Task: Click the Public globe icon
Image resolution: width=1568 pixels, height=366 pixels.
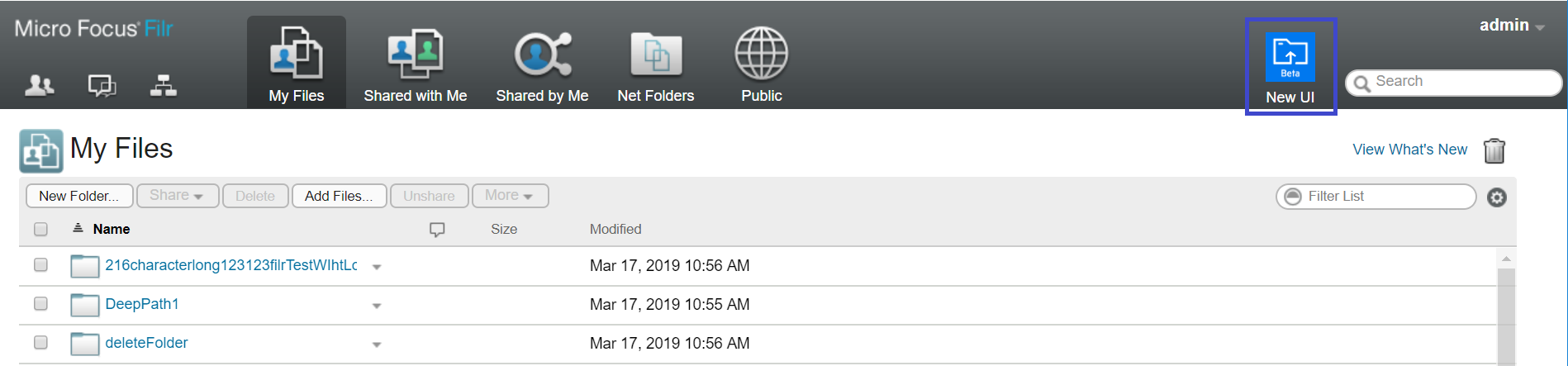Action: pos(761,55)
